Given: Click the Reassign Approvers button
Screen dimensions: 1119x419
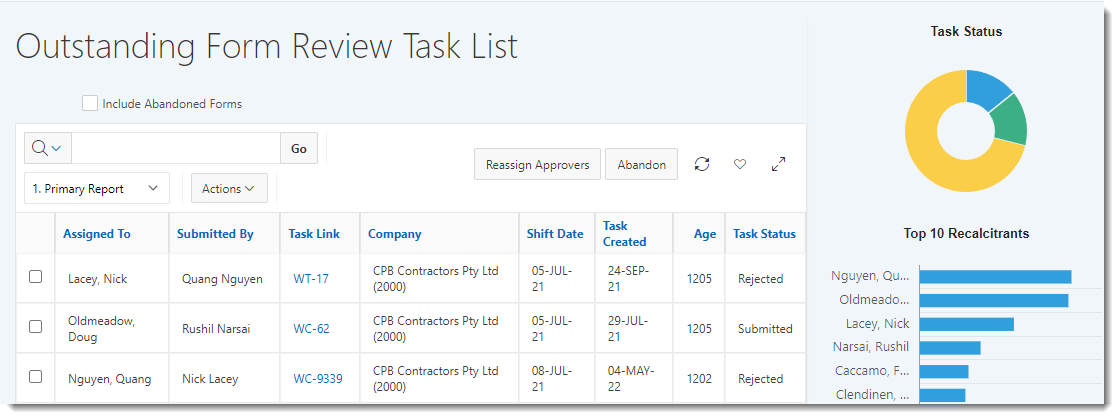Looking at the screenshot, I should coord(537,165).
